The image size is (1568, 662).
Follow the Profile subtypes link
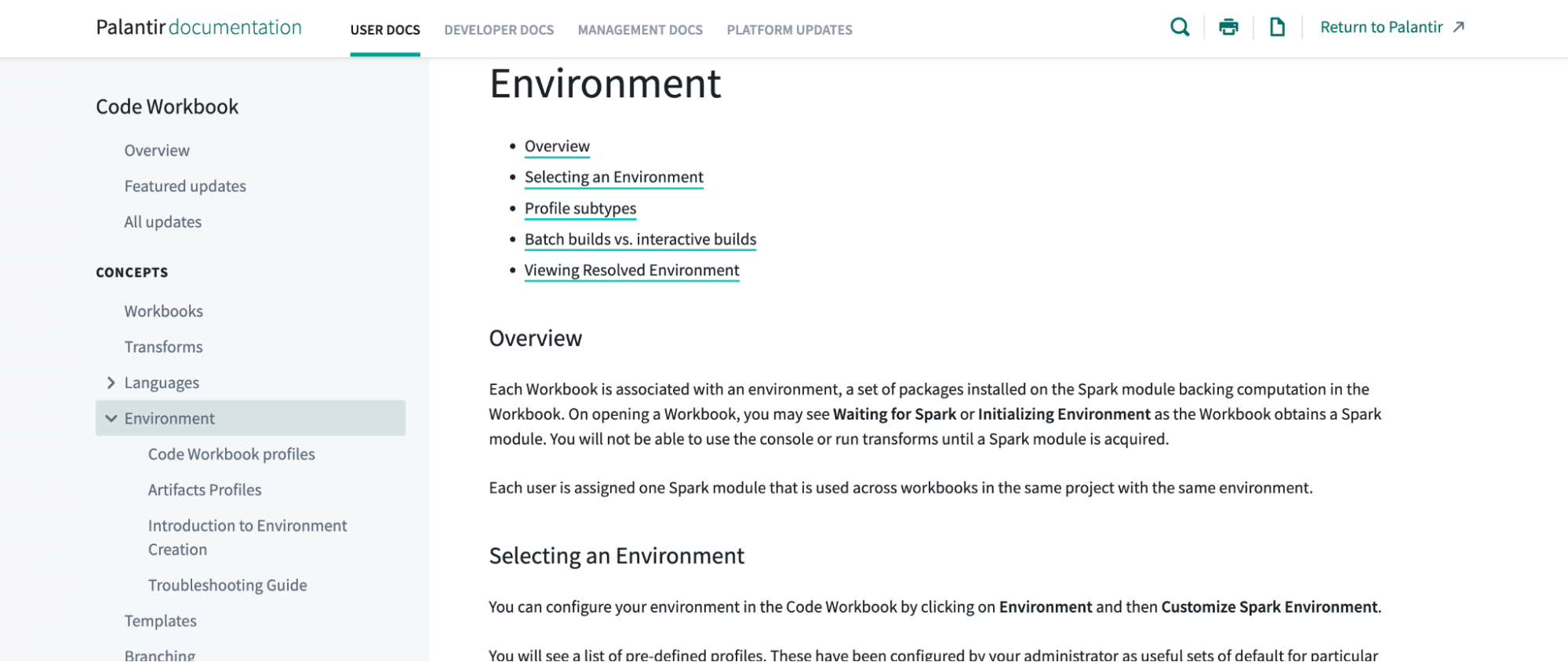point(580,209)
